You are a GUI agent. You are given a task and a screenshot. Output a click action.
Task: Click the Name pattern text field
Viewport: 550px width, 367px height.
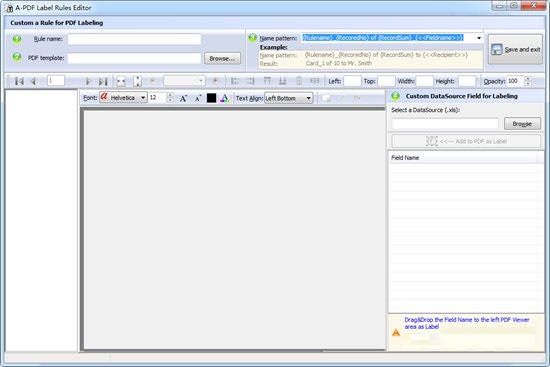coord(388,38)
